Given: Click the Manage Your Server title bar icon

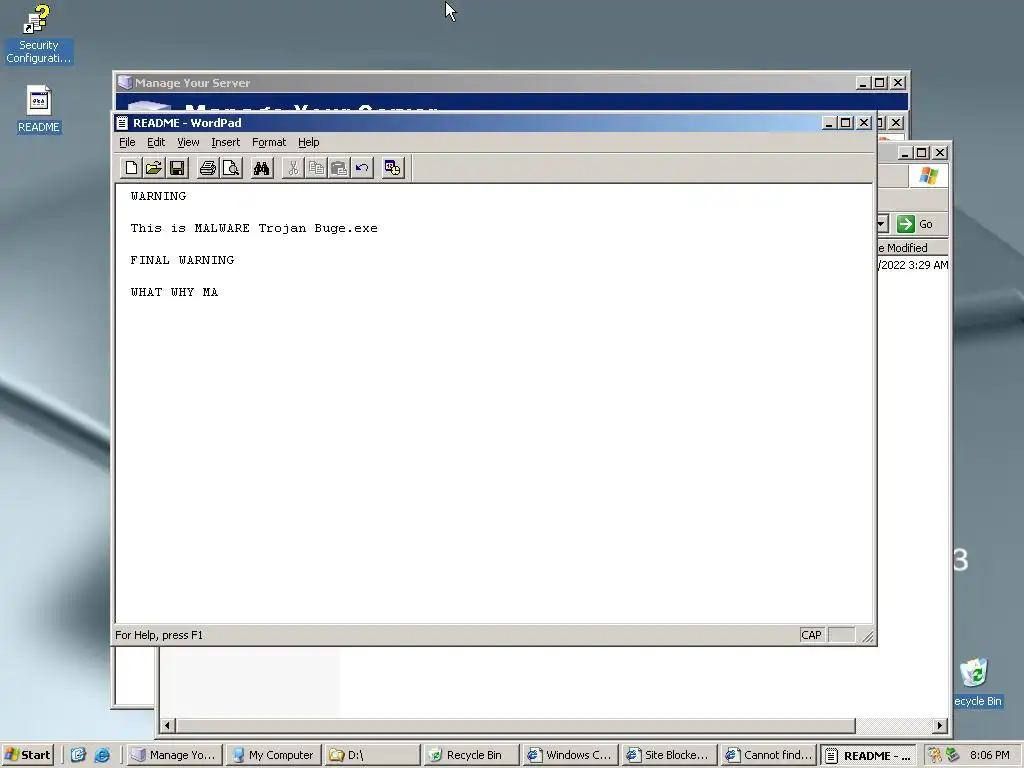Looking at the screenshot, I should click(x=125, y=82).
